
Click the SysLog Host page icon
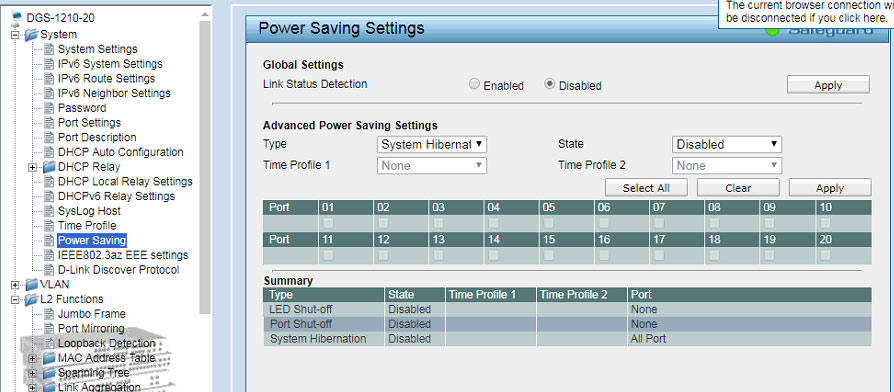pos(49,211)
